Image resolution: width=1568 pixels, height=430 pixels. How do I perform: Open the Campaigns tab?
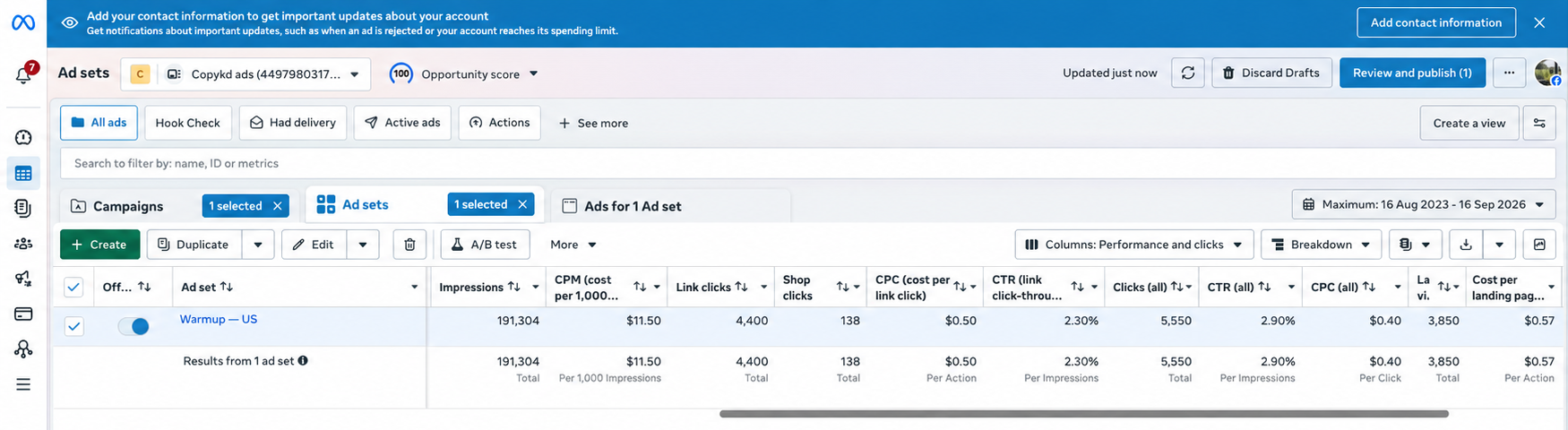tap(128, 206)
